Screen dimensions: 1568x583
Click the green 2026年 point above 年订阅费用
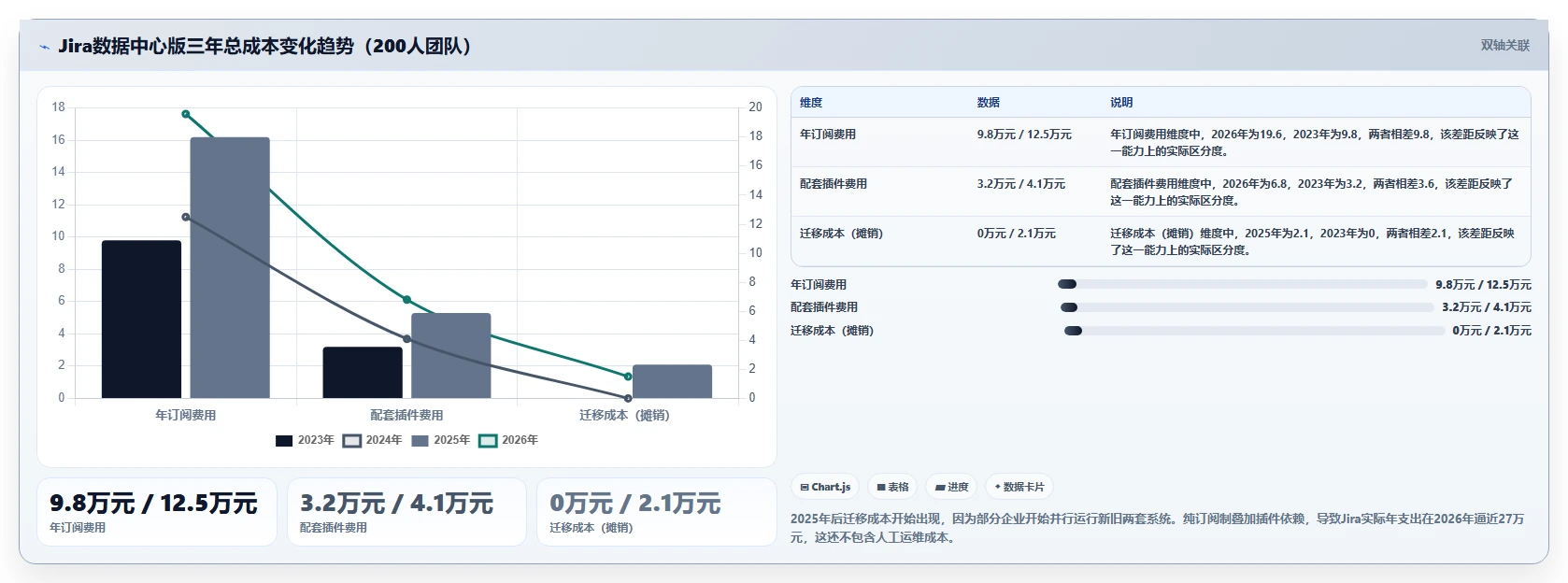186,114
